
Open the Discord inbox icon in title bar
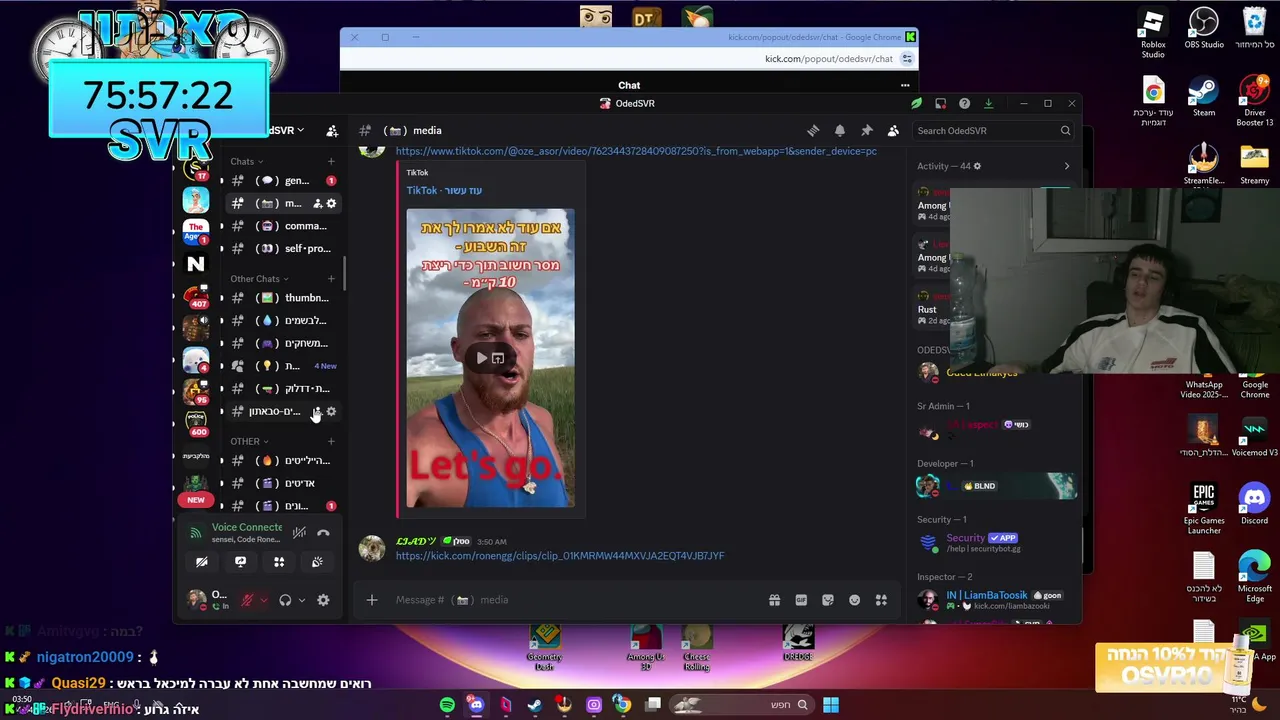940,103
